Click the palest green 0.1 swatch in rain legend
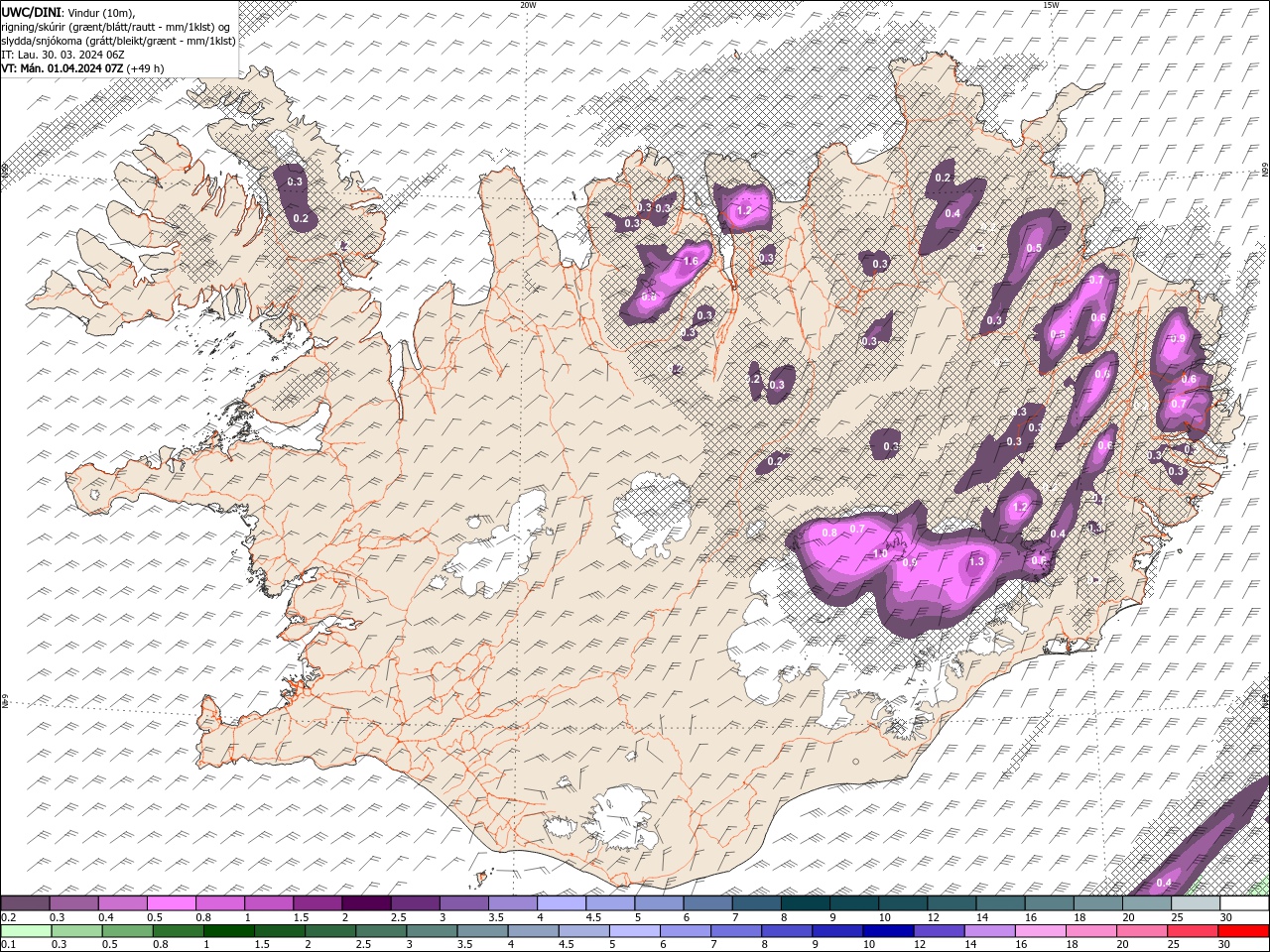Viewport: 1270px width, 952px height. pos(26,931)
